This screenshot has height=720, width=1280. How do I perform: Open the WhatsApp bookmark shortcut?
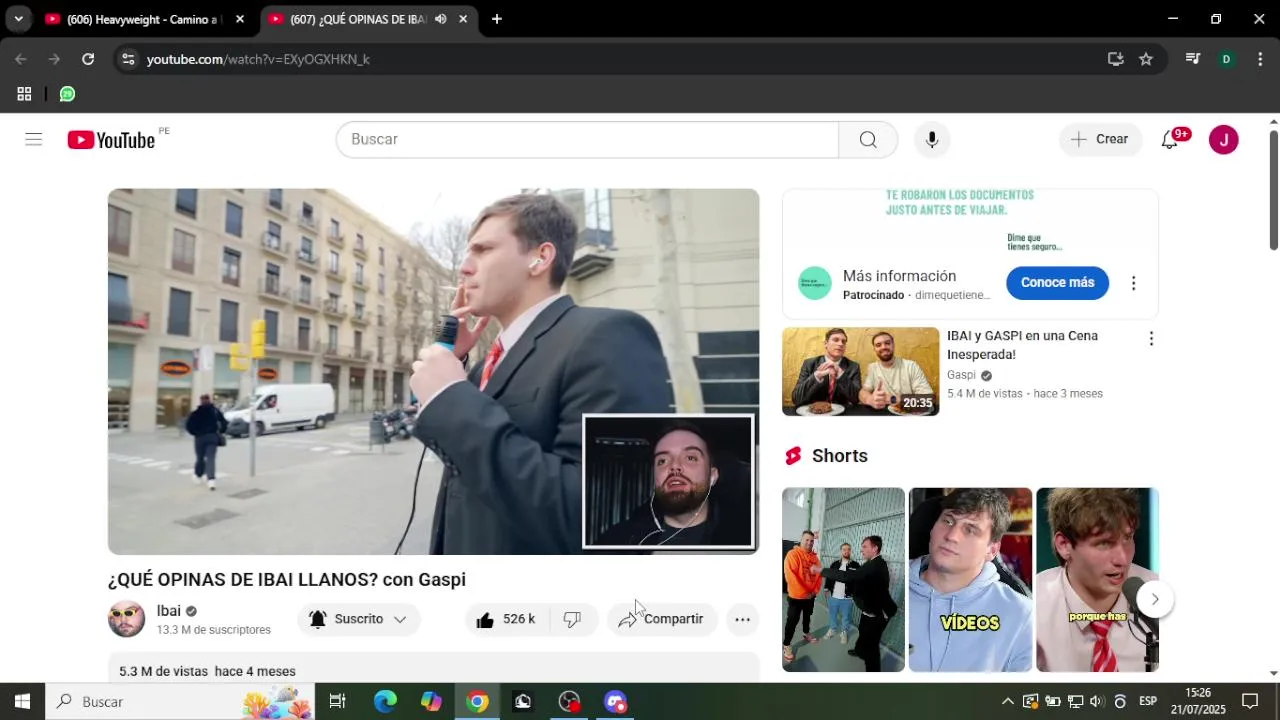point(67,94)
